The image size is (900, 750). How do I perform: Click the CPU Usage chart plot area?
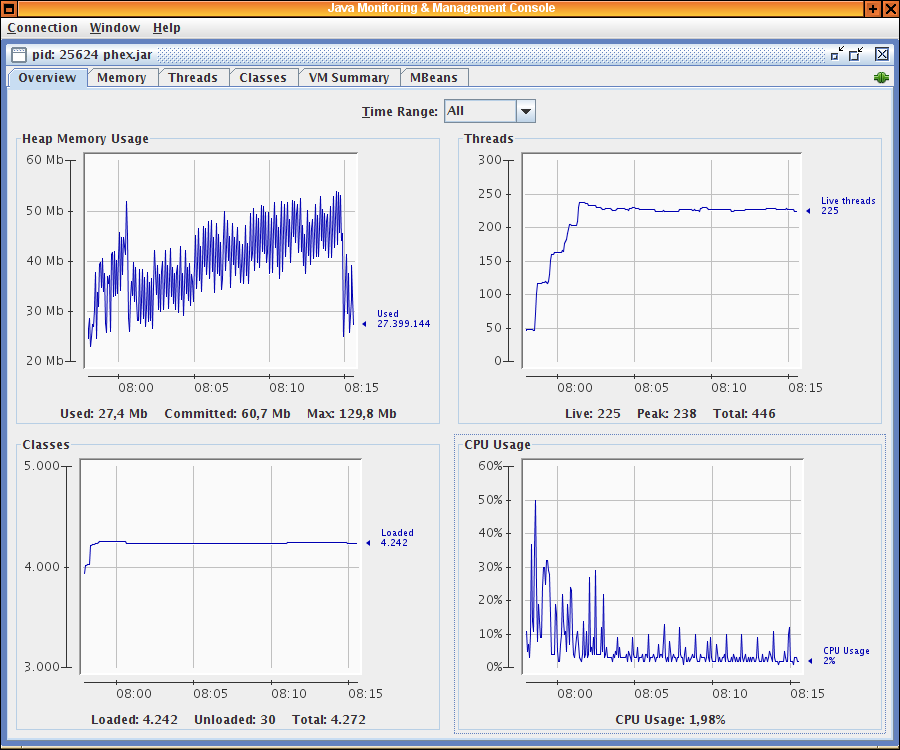(x=663, y=567)
